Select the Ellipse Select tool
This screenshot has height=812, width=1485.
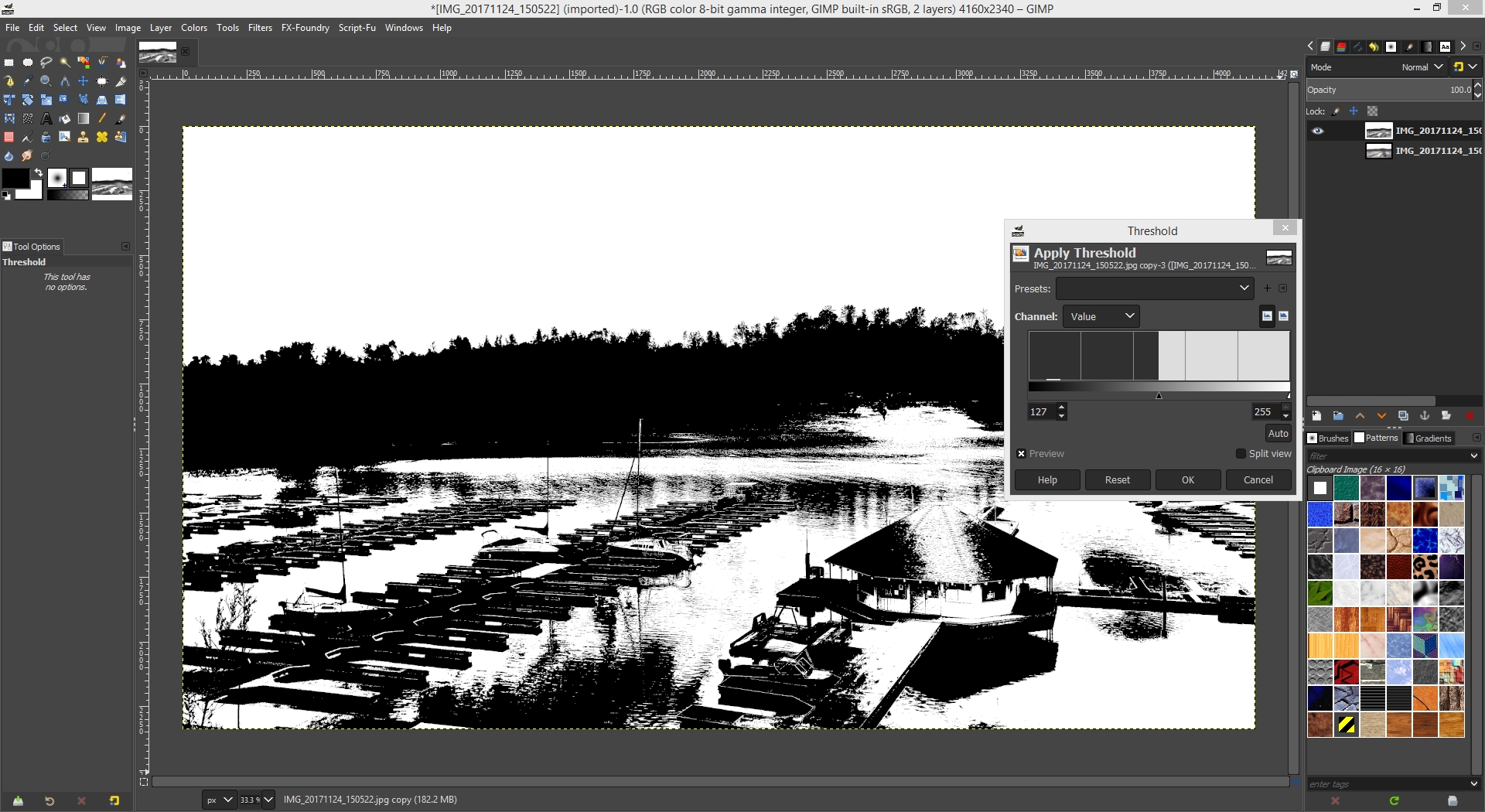tap(28, 63)
